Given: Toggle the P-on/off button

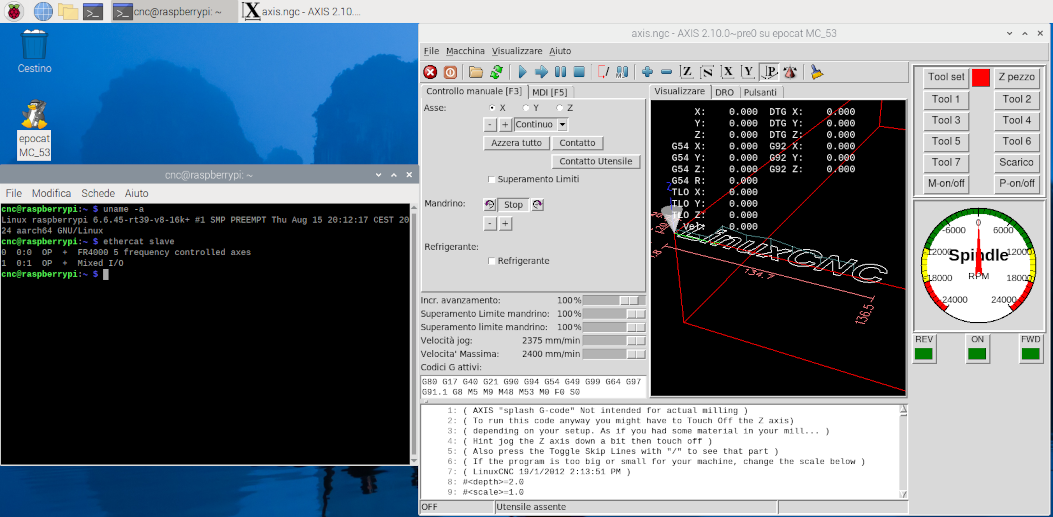Looking at the screenshot, I should tap(1016, 184).
